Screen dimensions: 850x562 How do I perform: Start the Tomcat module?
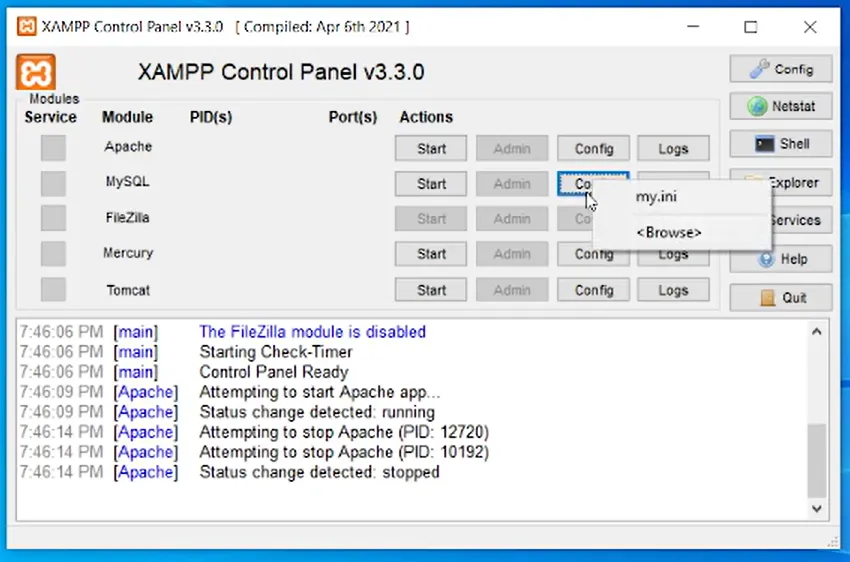[431, 290]
